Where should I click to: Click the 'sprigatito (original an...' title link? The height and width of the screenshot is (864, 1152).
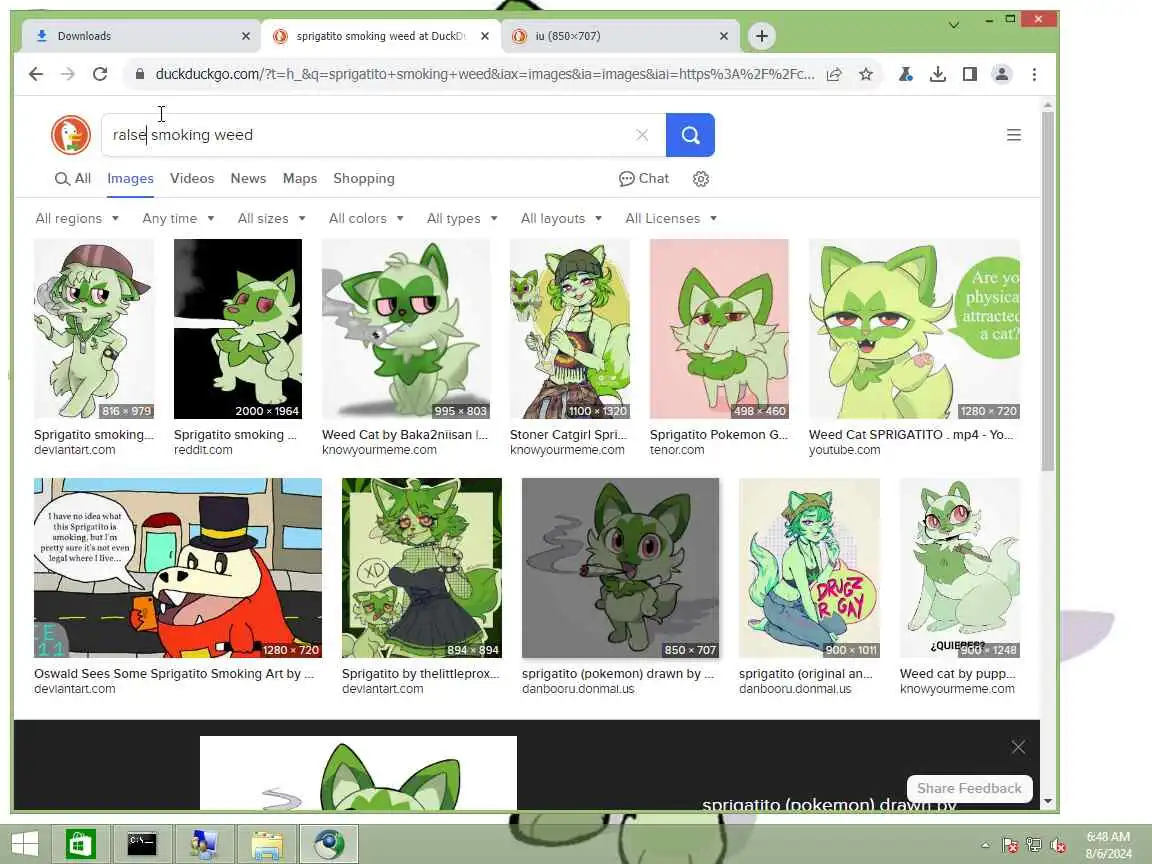coord(805,674)
